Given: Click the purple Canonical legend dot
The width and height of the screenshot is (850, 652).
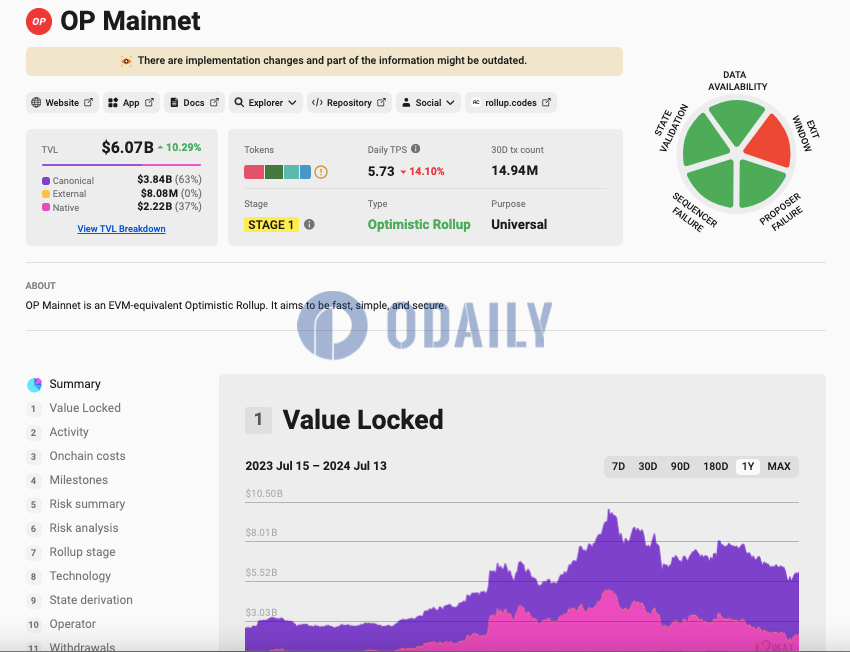Looking at the screenshot, I should coord(46,180).
